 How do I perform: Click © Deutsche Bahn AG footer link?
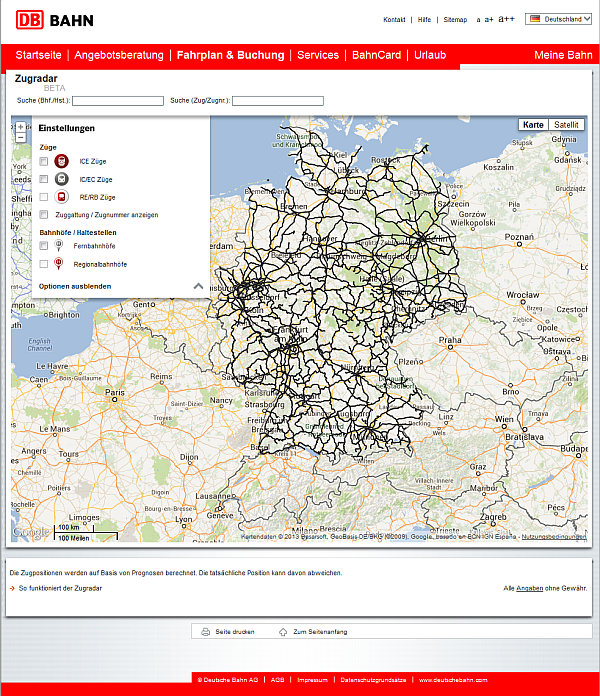click(228, 680)
